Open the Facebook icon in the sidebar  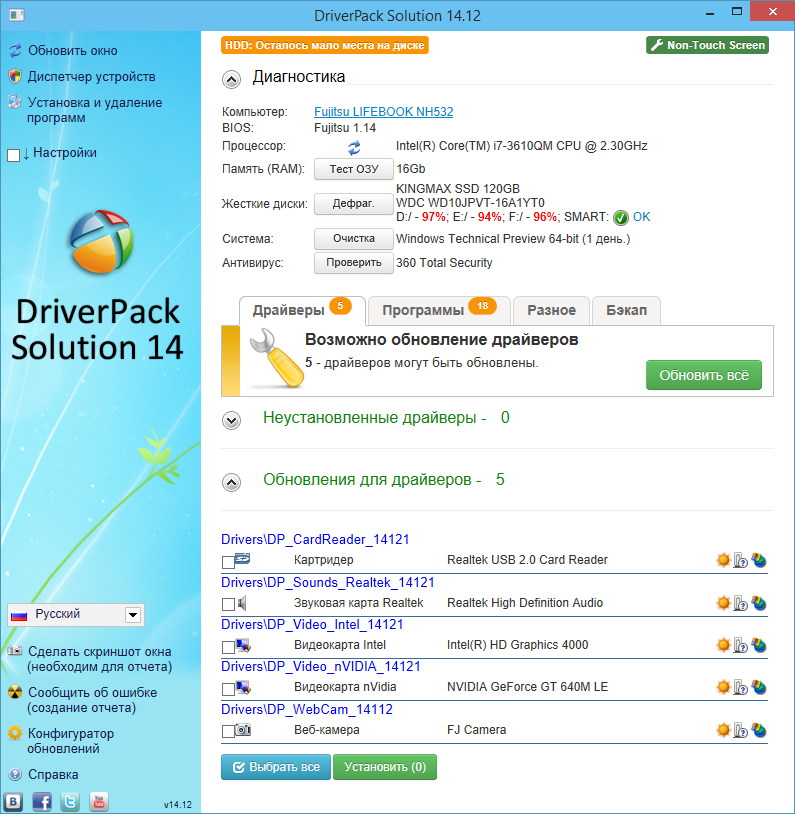pos(42,802)
